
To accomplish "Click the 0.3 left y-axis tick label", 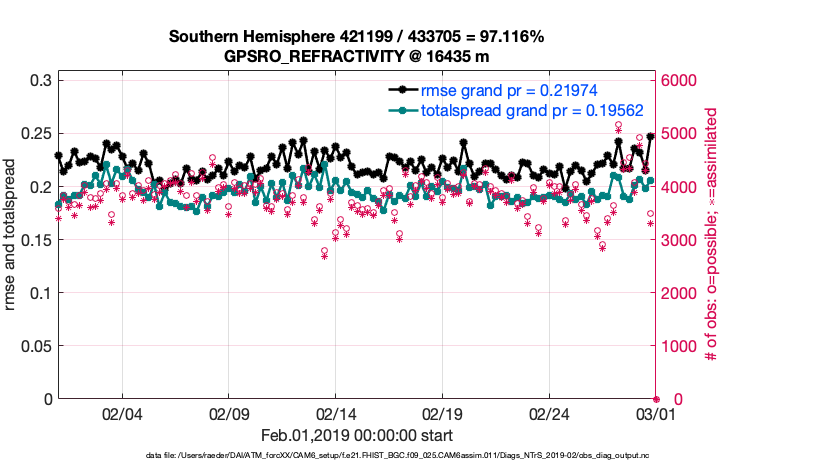I will [41, 80].
